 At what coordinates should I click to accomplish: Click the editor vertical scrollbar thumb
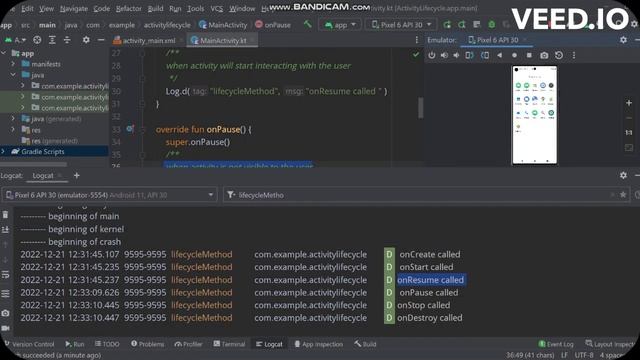click(x=420, y=108)
